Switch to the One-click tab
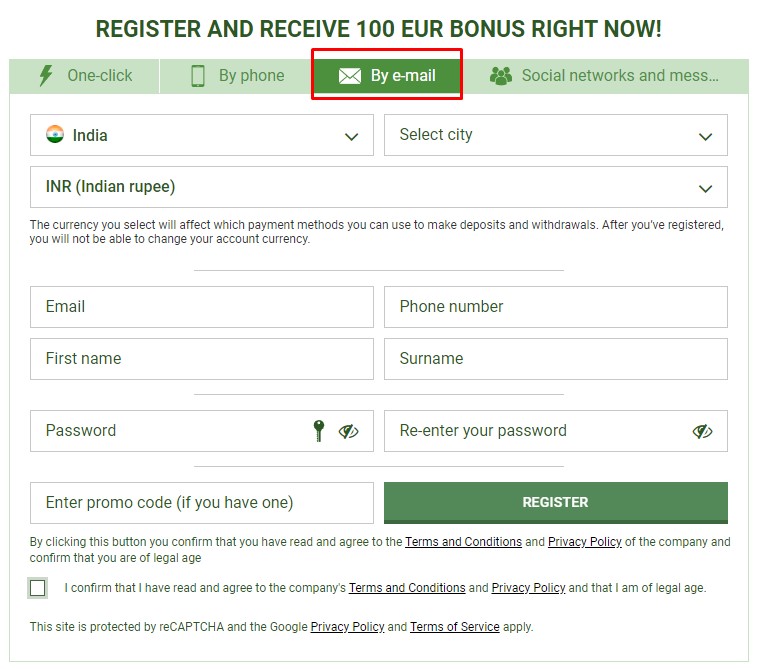Screen dimensions: 760x669 [x=84, y=76]
